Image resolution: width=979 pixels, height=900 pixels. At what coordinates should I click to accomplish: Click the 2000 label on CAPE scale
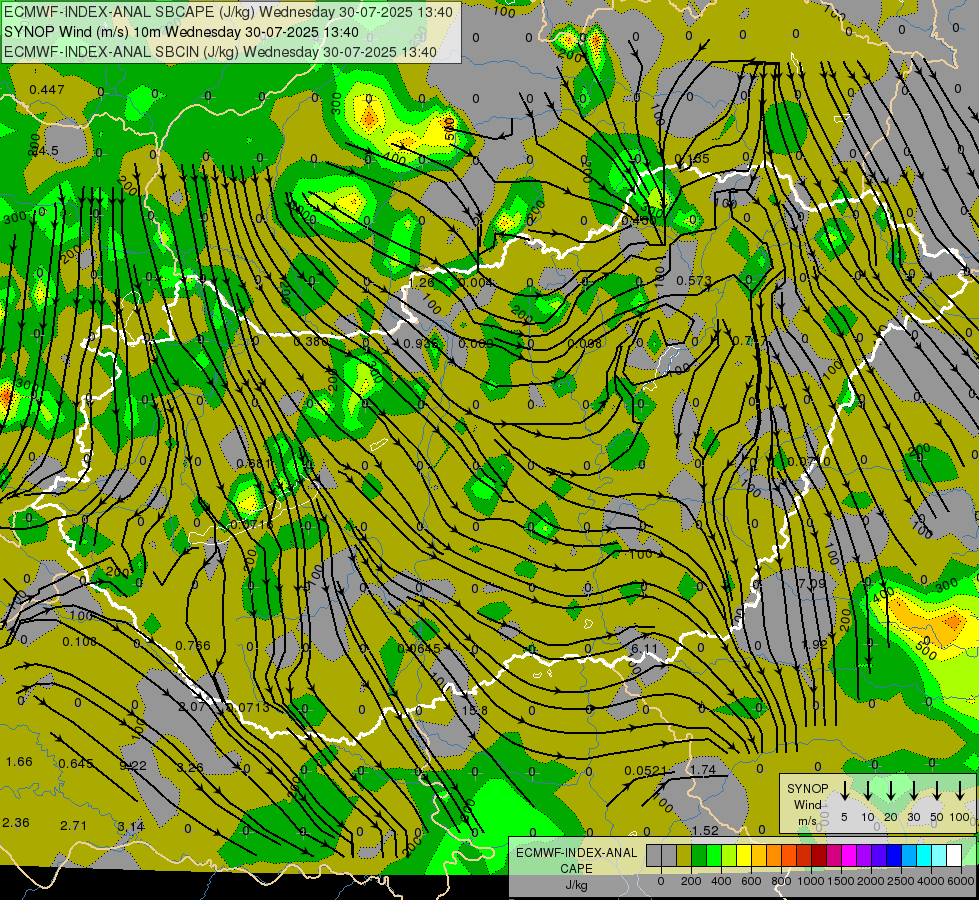point(870,881)
